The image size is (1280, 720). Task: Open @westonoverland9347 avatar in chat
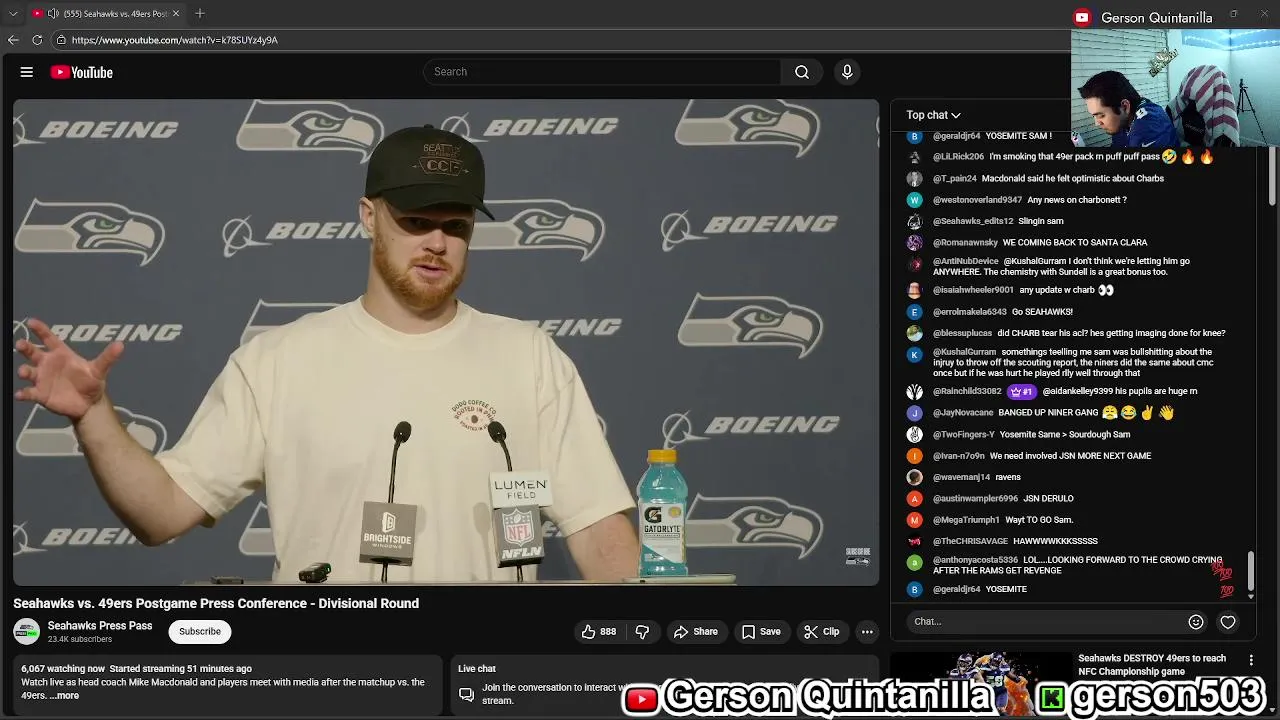point(914,200)
